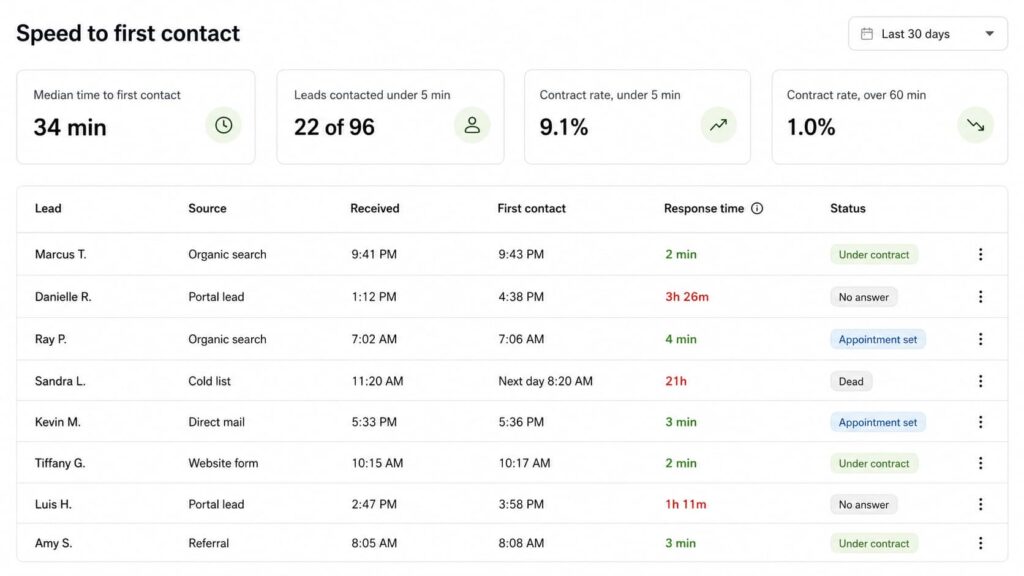This screenshot has width=1024, height=576.
Task: Click the 1h 11m response time value
Action: [x=686, y=504]
